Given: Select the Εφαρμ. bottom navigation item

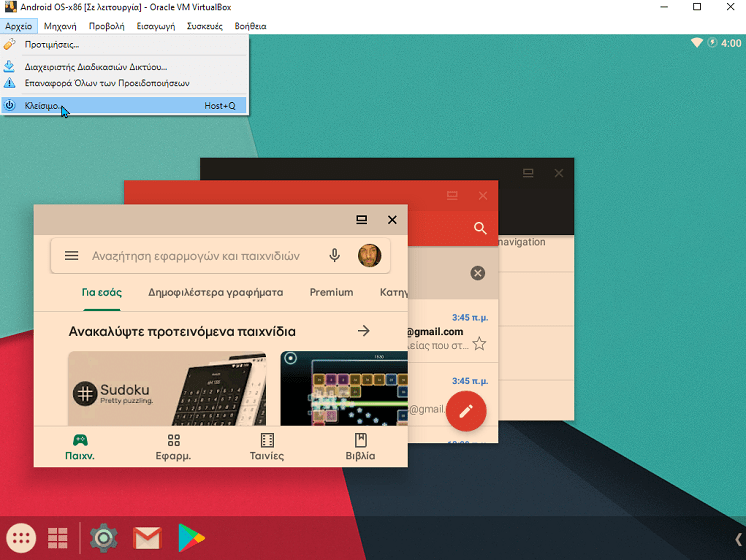Looking at the screenshot, I should point(174,447).
